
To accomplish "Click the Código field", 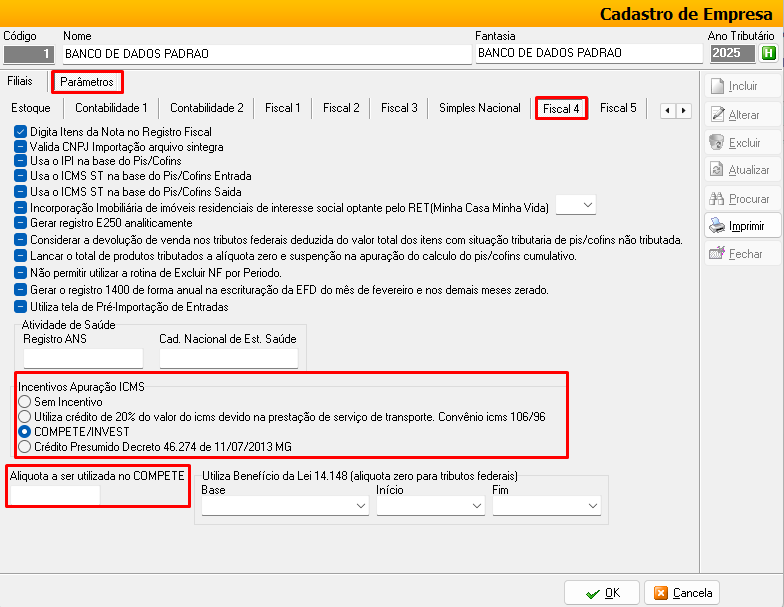I will click(x=29, y=54).
